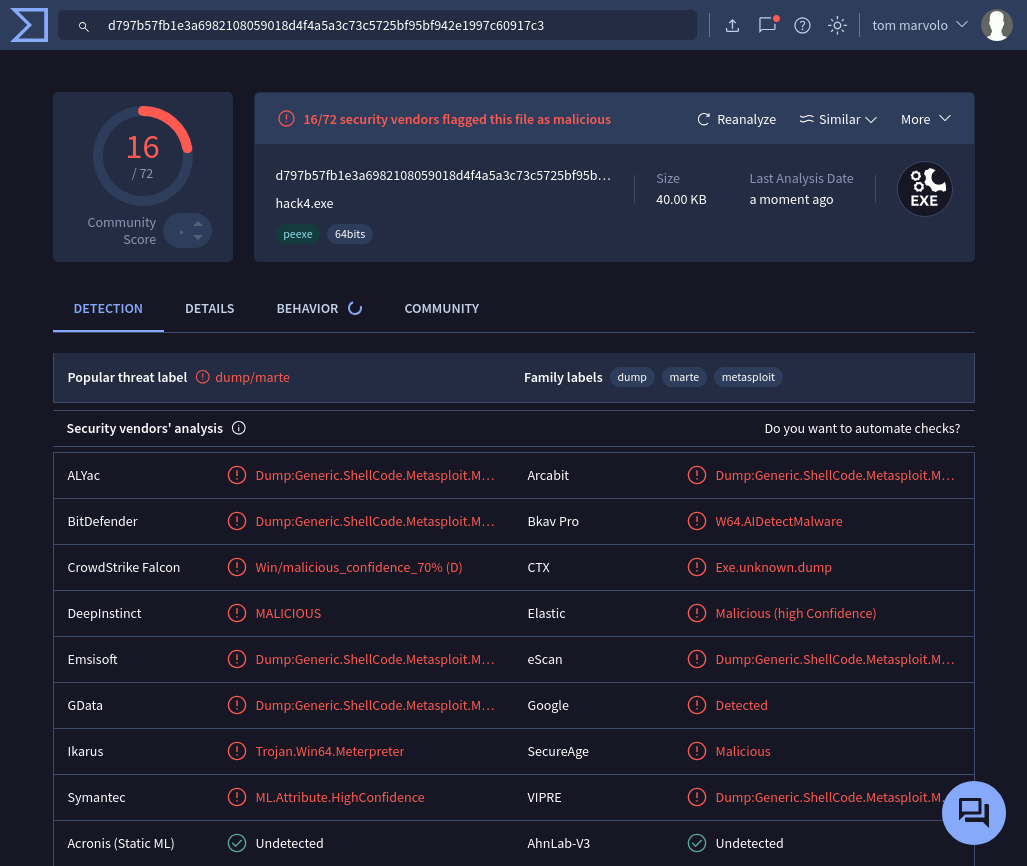The height and width of the screenshot is (866, 1027).
Task: Click the 40.00 KB size value
Action: coord(681,199)
